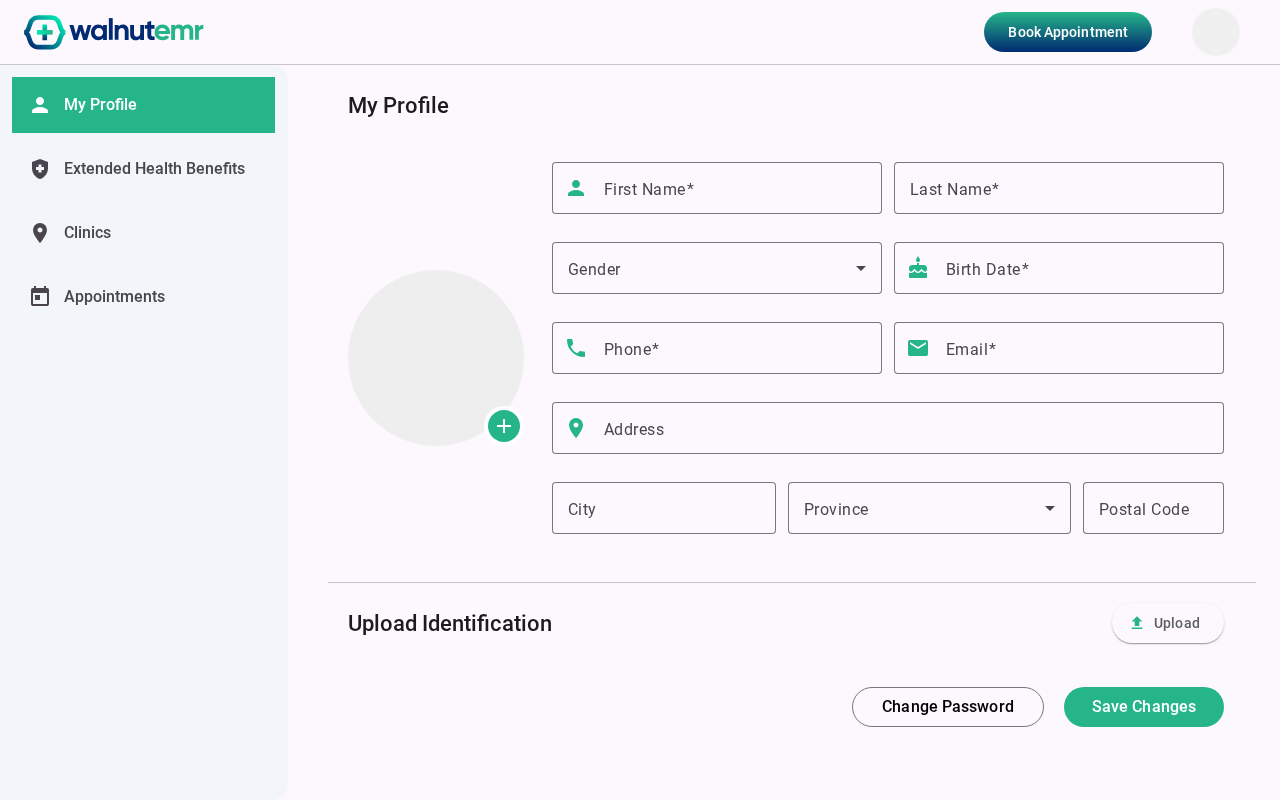
Task: Focus the Postal Code field
Action: [x=1153, y=508]
